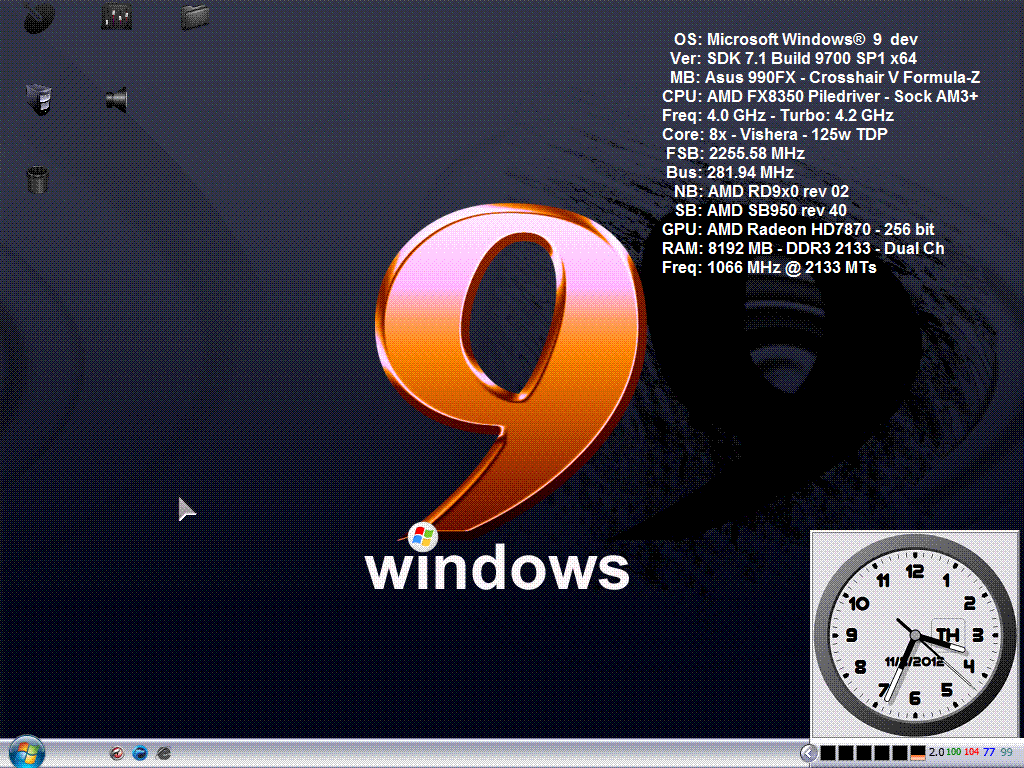The height and width of the screenshot is (768, 1024).
Task: Open the mouse icon on the desktop
Action: [38, 17]
